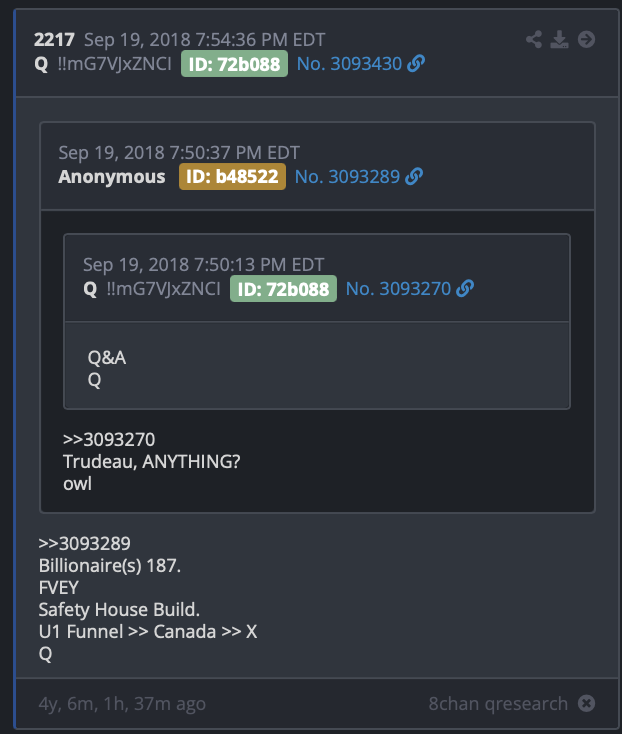Screen dimensions: 622x734
Task: Open post link No. 3093270
Action: click(398, 289)
